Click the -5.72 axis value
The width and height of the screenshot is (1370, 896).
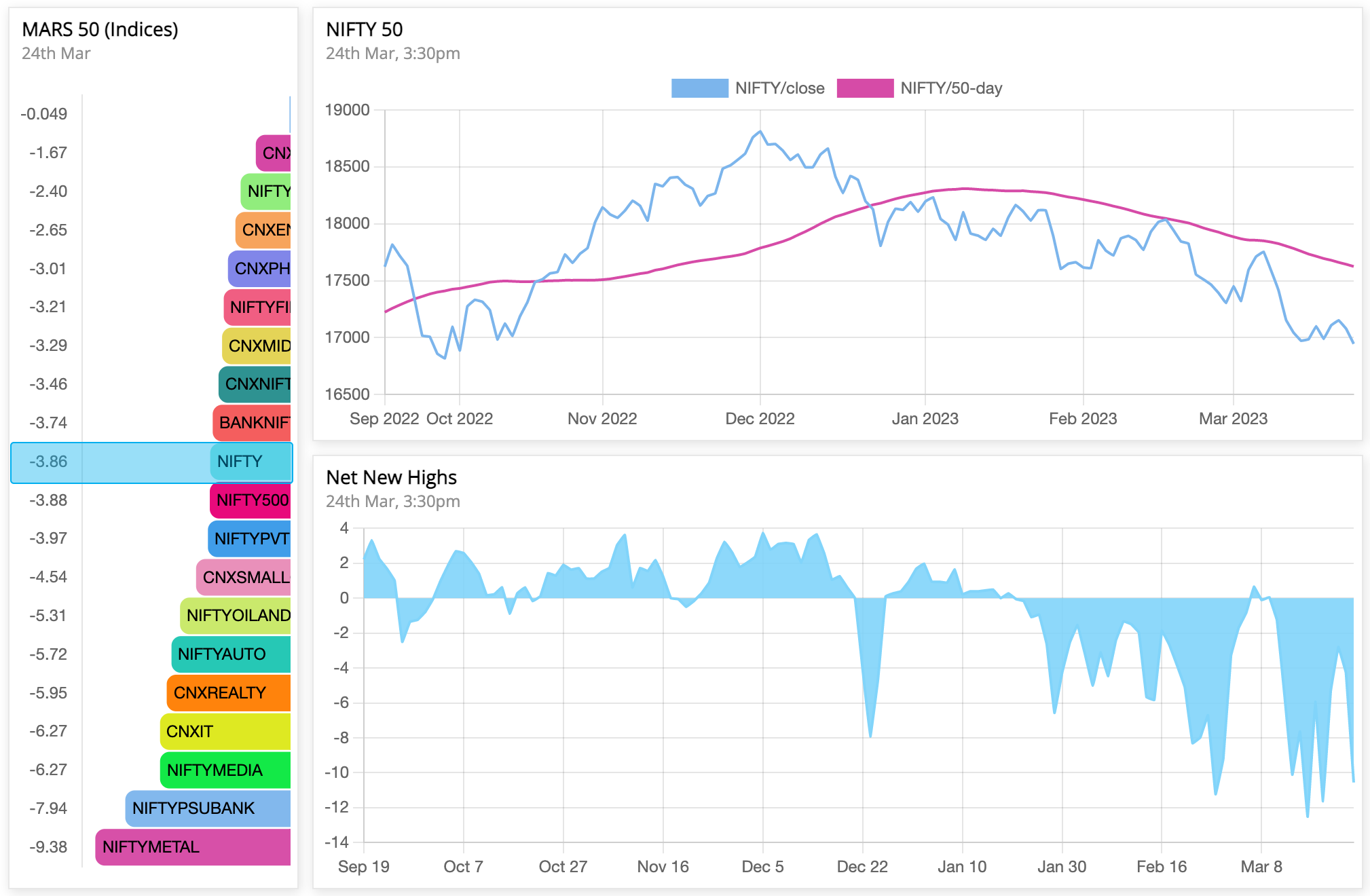tap(48, 654)
